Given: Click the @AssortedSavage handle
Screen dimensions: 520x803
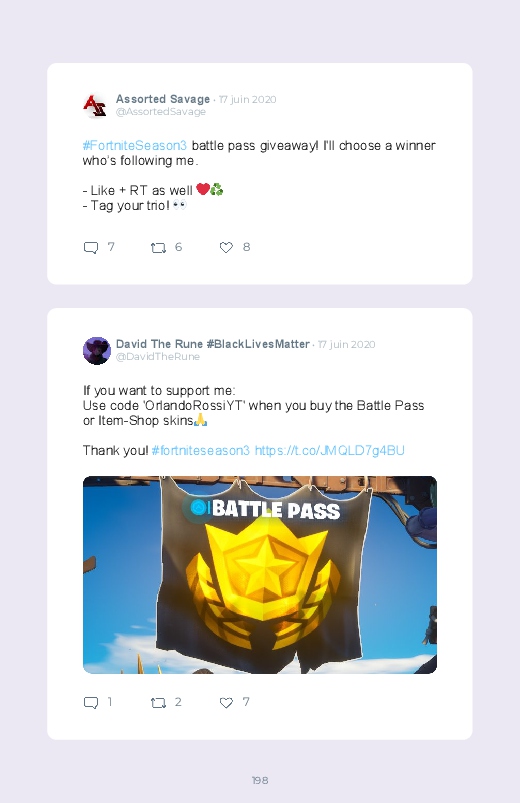Looking at the screenshot, I should pos(161,112).
